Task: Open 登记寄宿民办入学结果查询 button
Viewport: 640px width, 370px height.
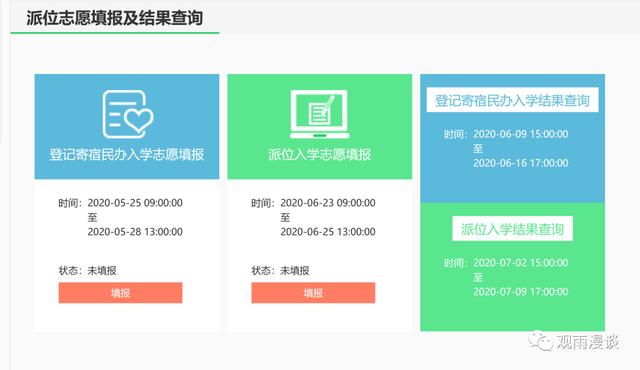Action: coord(512,100)
